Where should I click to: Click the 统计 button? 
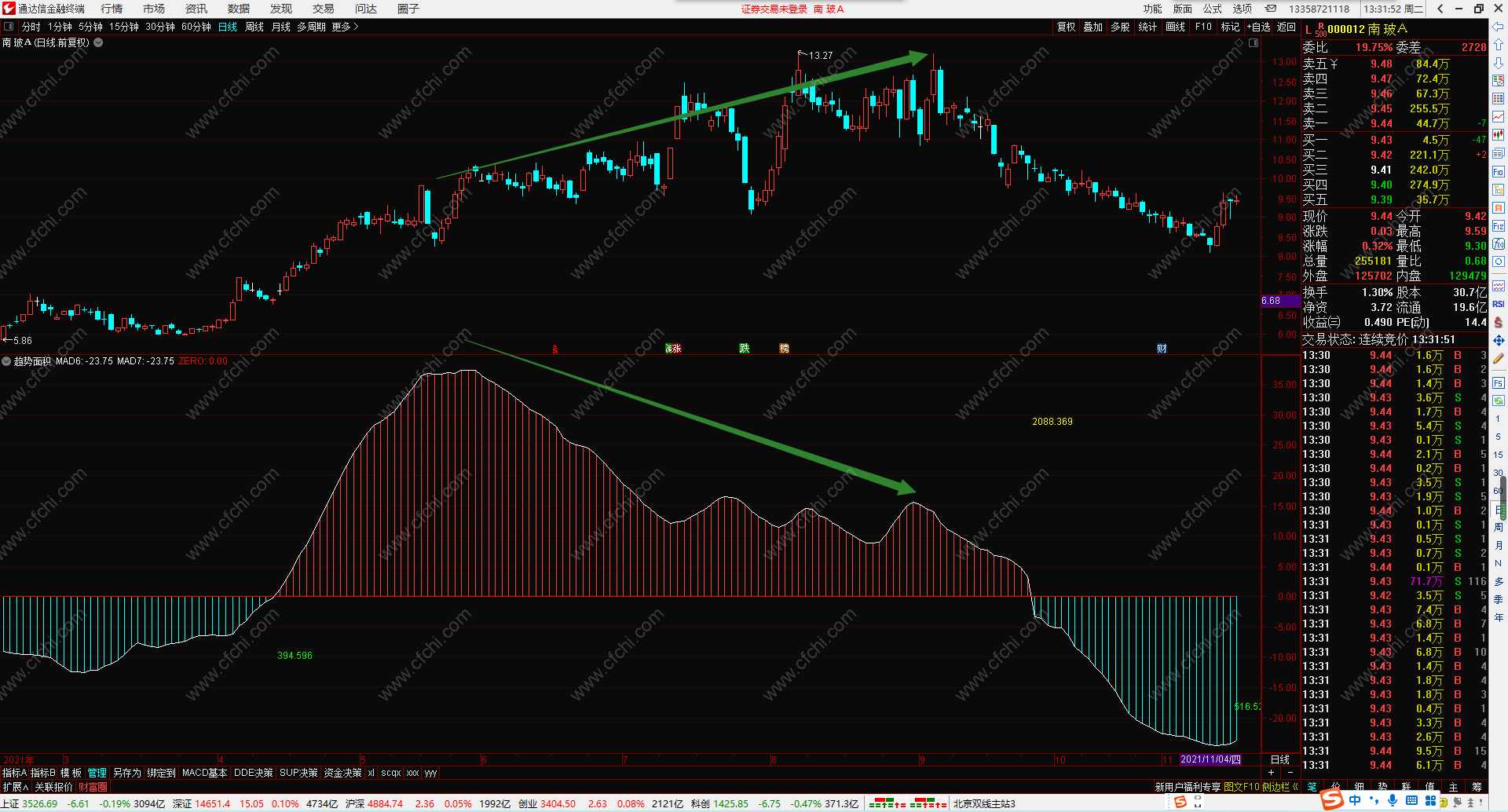click(x=1148, y=27)
